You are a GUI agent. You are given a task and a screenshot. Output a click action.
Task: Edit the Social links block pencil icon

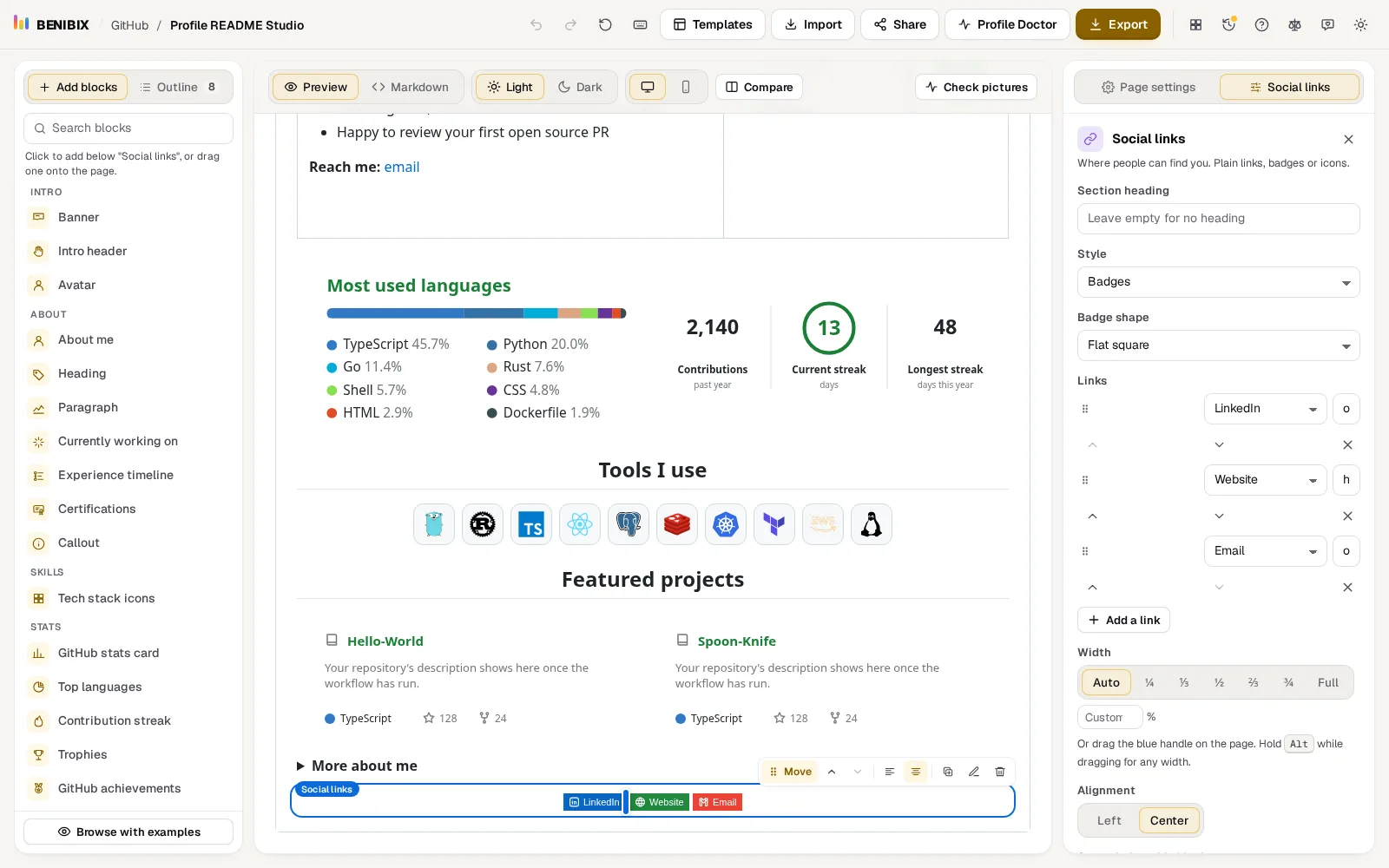(x=973, y=772)
